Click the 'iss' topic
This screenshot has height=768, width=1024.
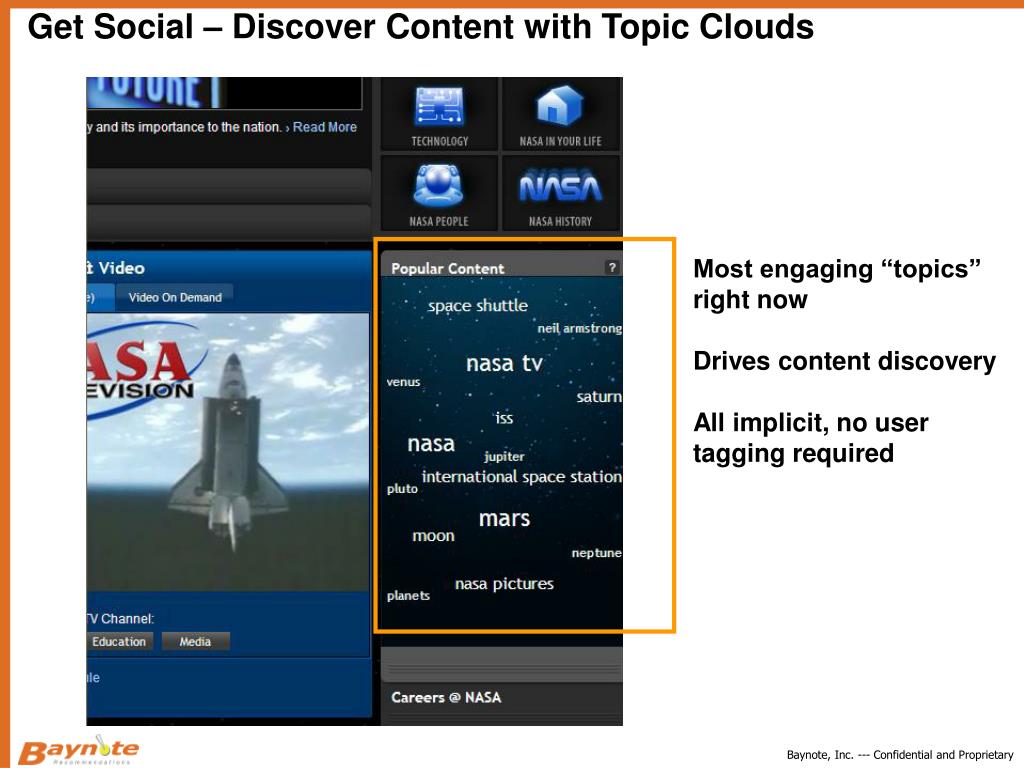504,418
